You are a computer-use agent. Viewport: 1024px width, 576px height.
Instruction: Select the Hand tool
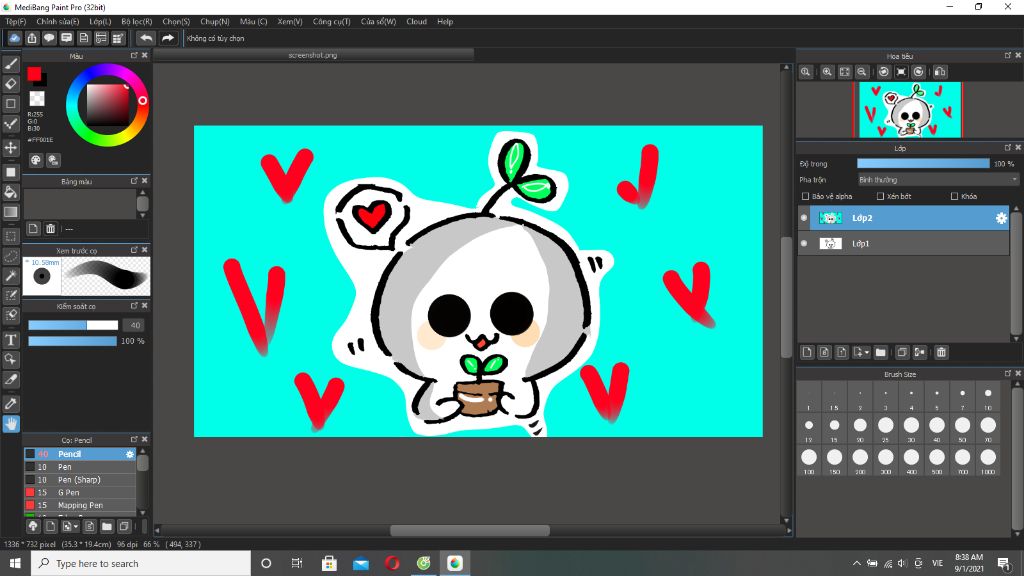tap(11, 424)
